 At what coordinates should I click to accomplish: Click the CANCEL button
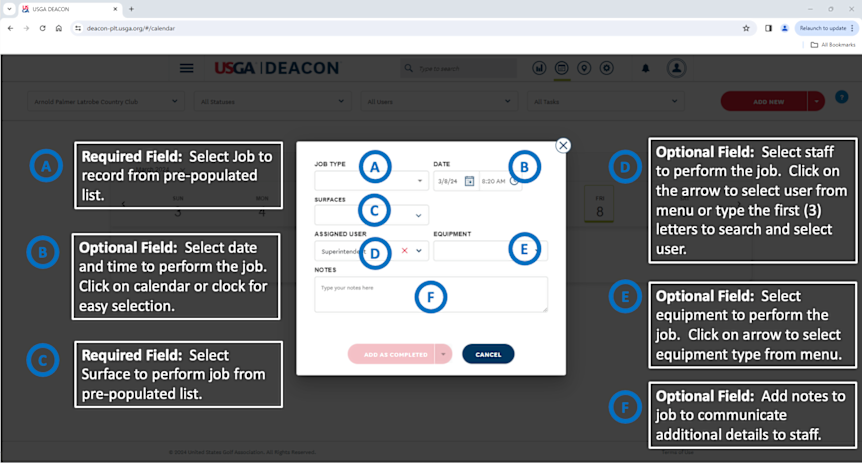[488, 354]
